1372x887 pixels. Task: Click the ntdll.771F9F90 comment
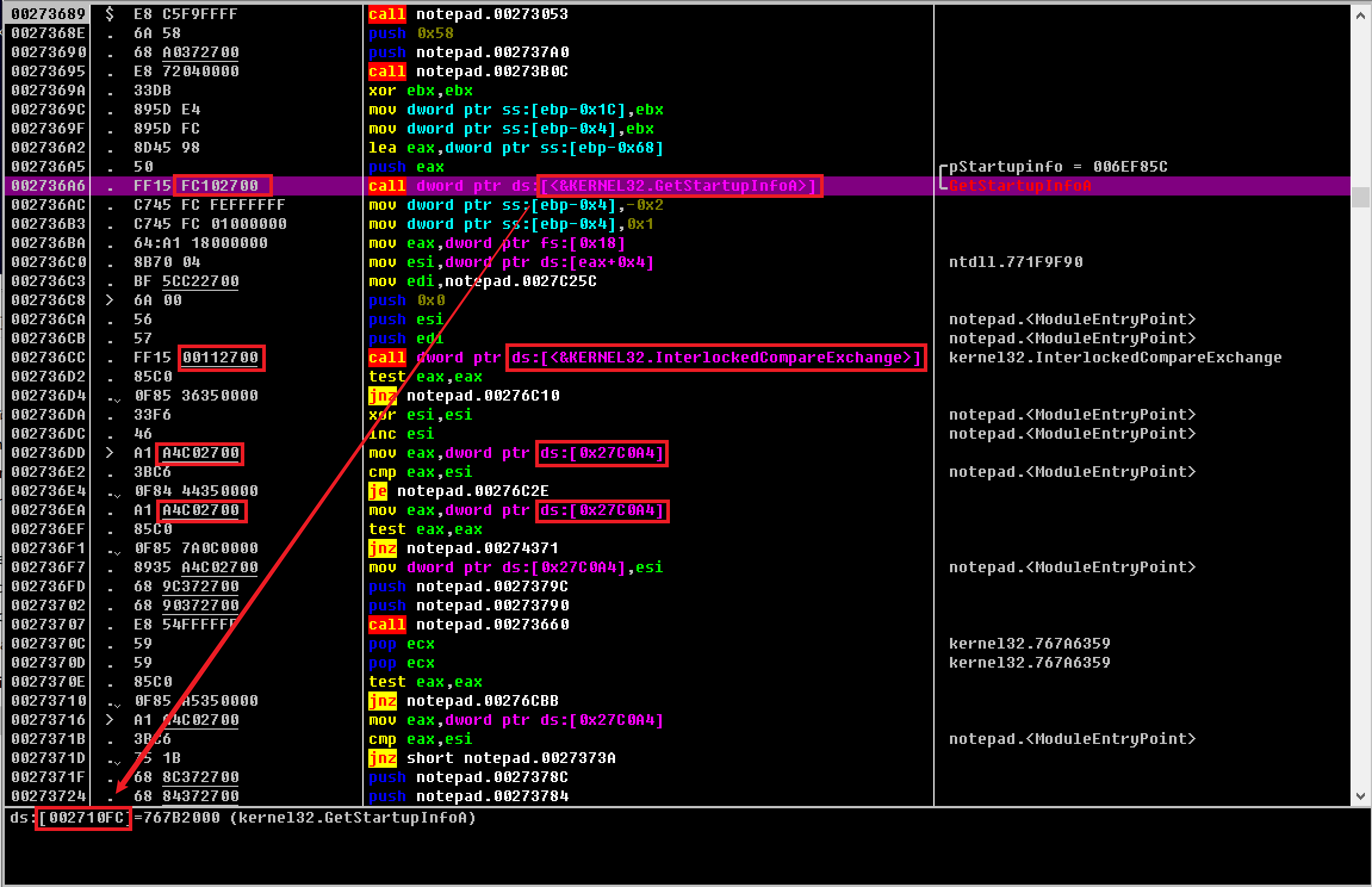click(1016, 262)
